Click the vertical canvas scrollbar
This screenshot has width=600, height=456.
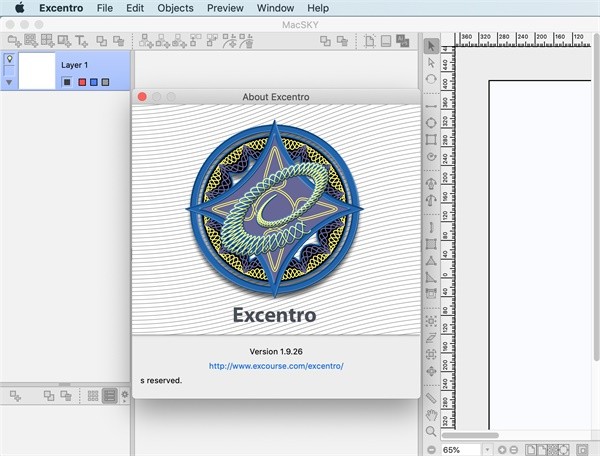[x=597, y=199]
